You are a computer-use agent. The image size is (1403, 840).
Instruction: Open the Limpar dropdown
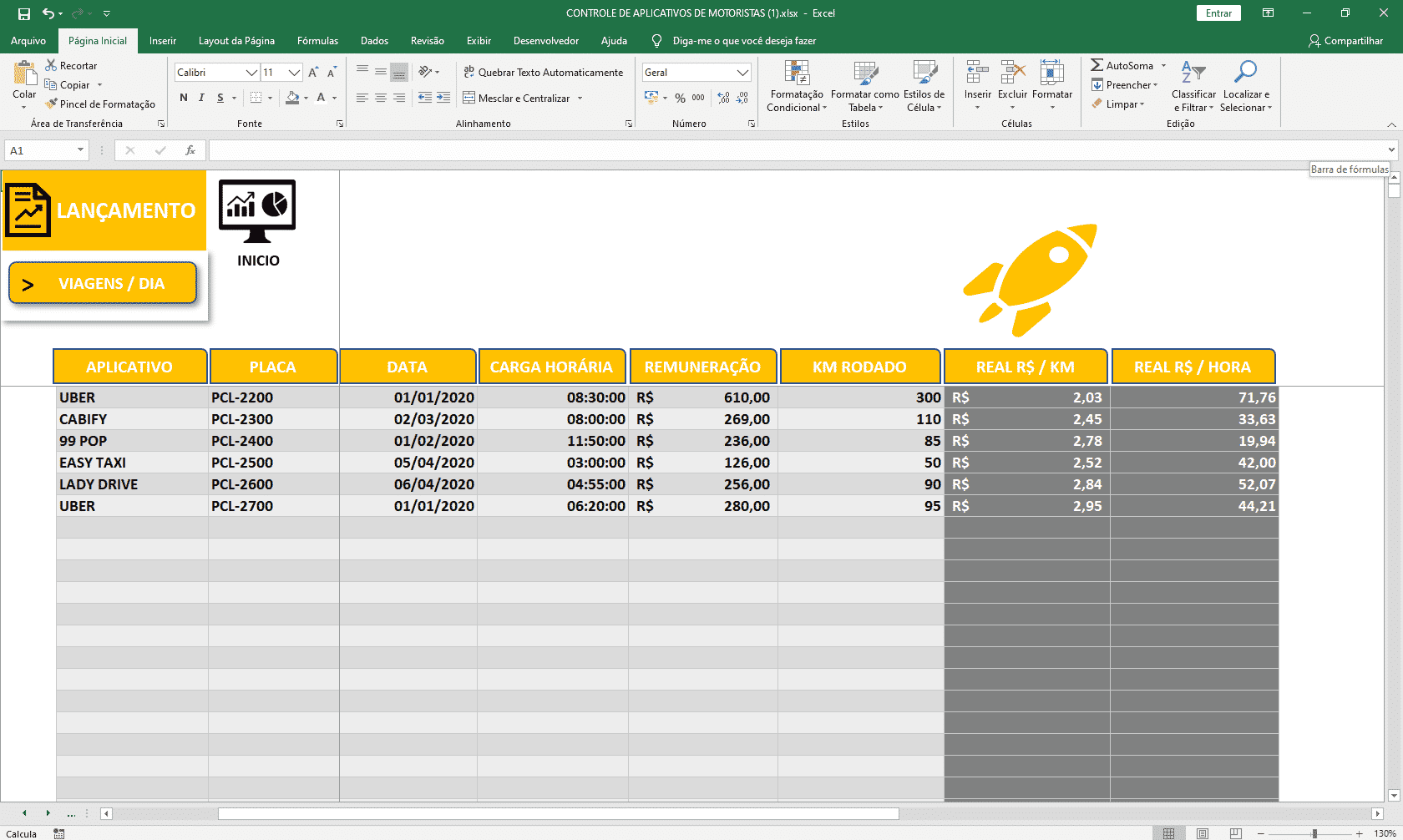click(1118, 104)
